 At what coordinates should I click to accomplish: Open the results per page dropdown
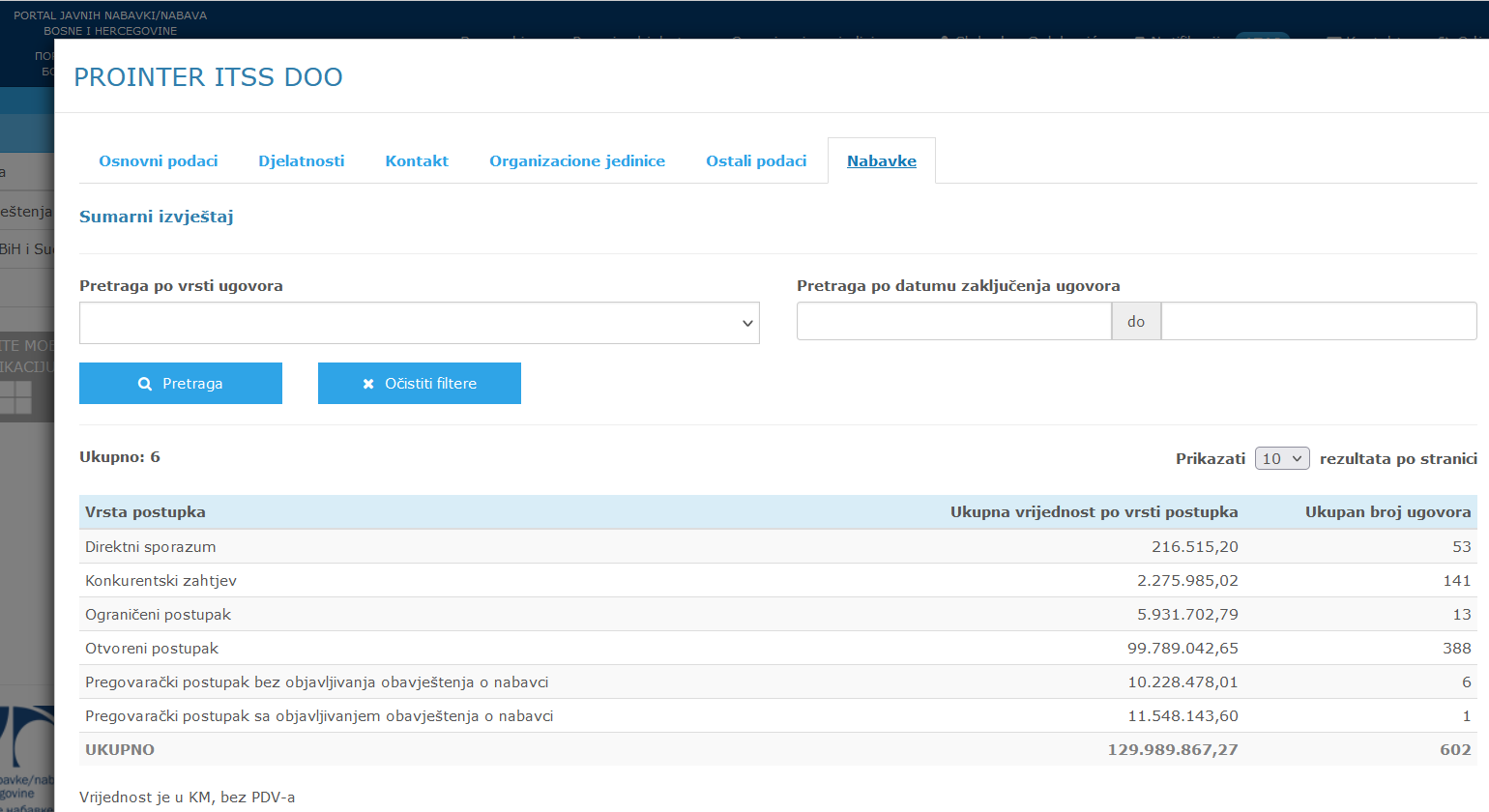(1282, 458)
